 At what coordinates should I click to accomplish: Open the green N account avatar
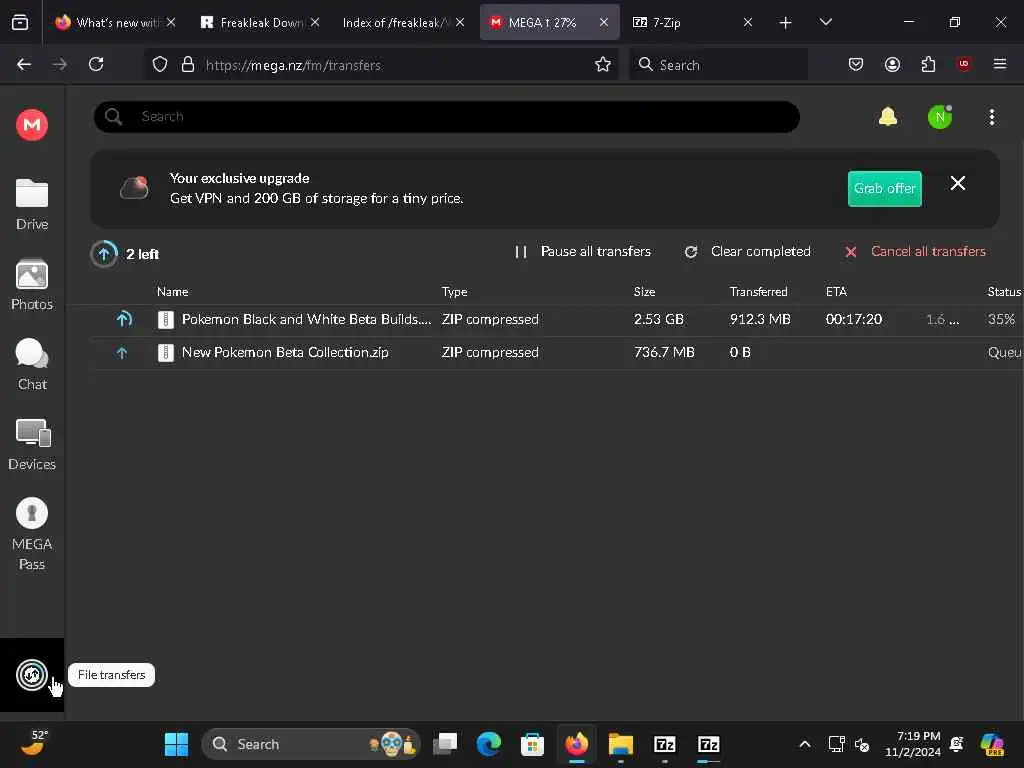point(940,117)
